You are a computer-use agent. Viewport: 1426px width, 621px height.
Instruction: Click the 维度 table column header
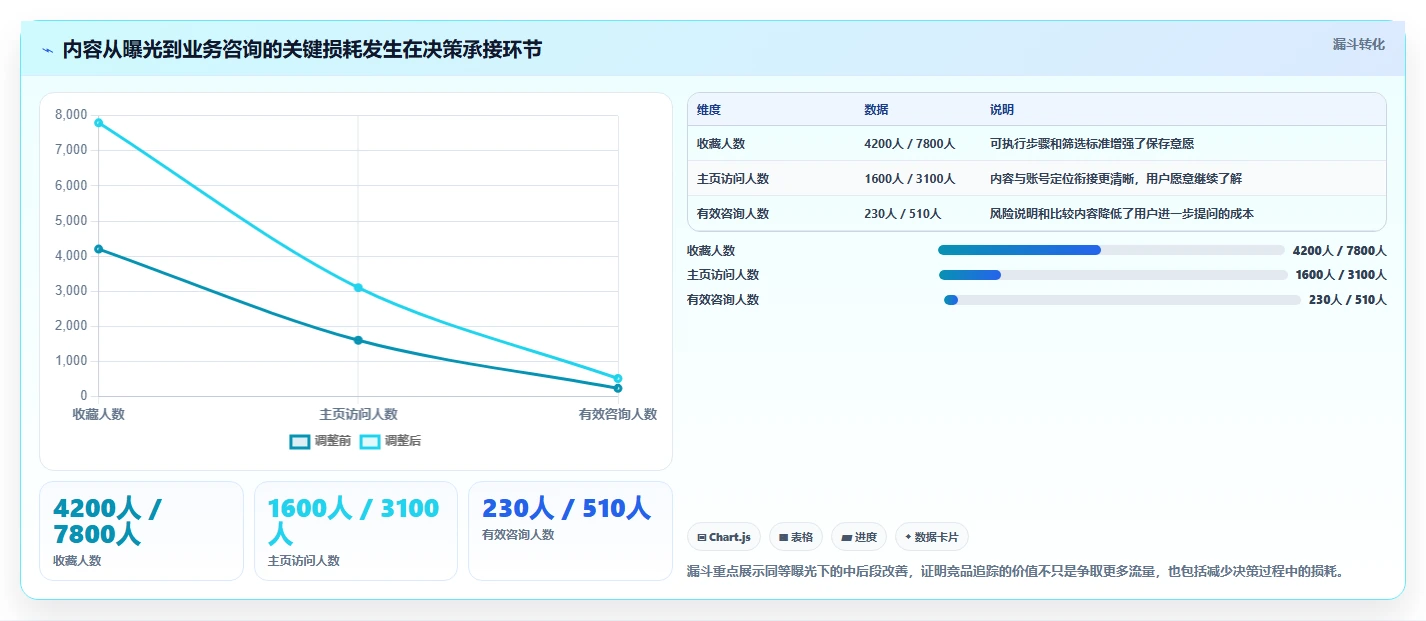(x=709, y=110)
